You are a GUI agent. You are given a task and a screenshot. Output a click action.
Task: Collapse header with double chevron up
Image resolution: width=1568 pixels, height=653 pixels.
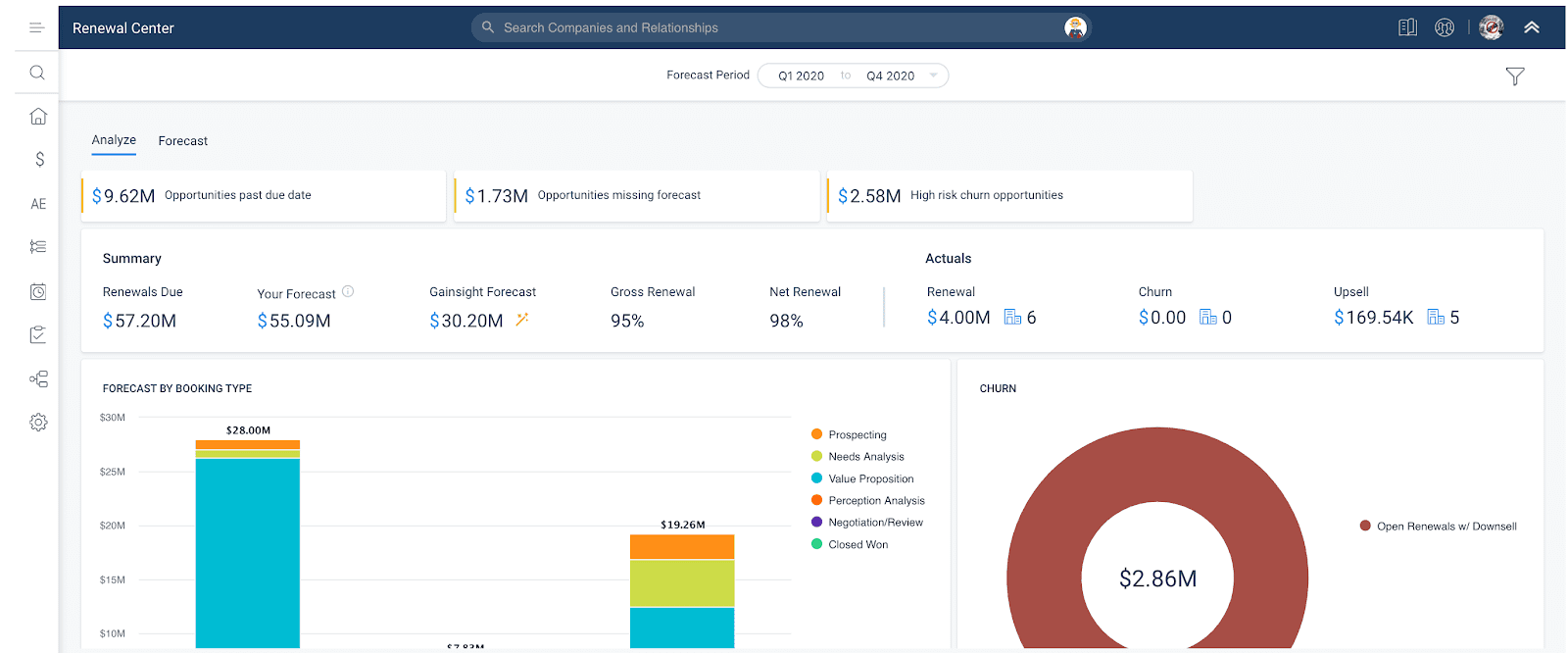pos(1532,27)
